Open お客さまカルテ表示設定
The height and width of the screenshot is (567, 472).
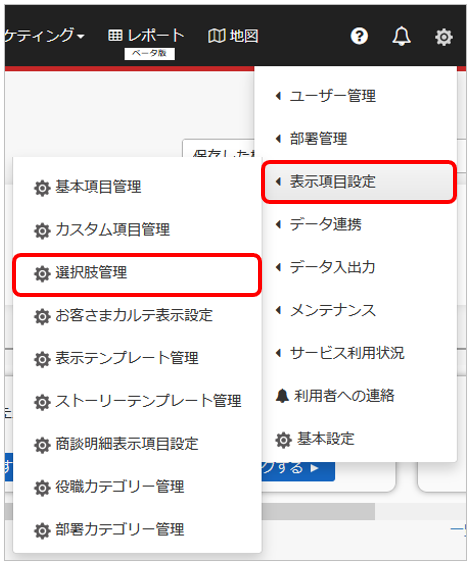(x=137, y=316)
